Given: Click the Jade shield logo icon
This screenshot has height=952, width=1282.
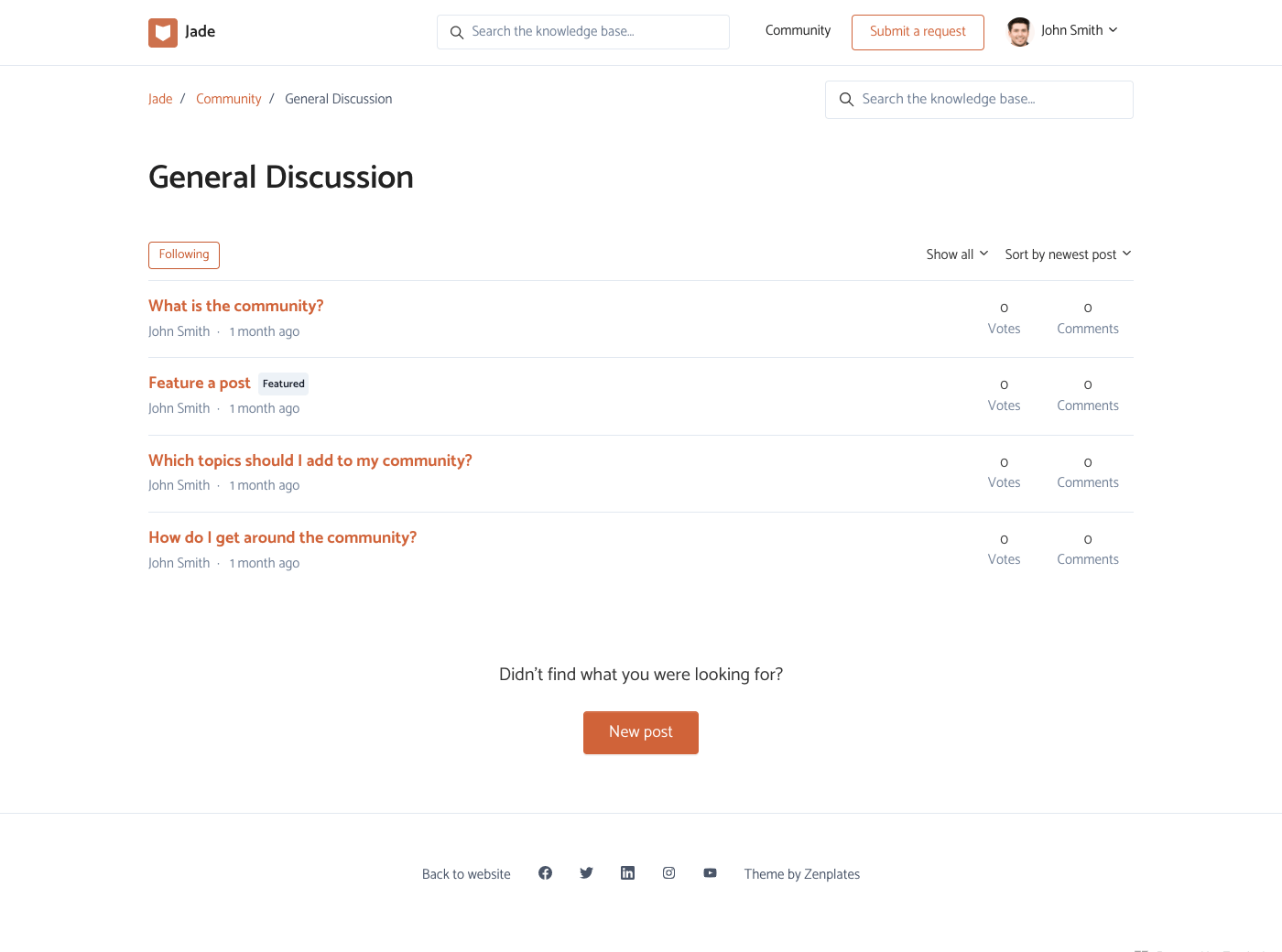Looking at the screenshot, I should point(163,33).
